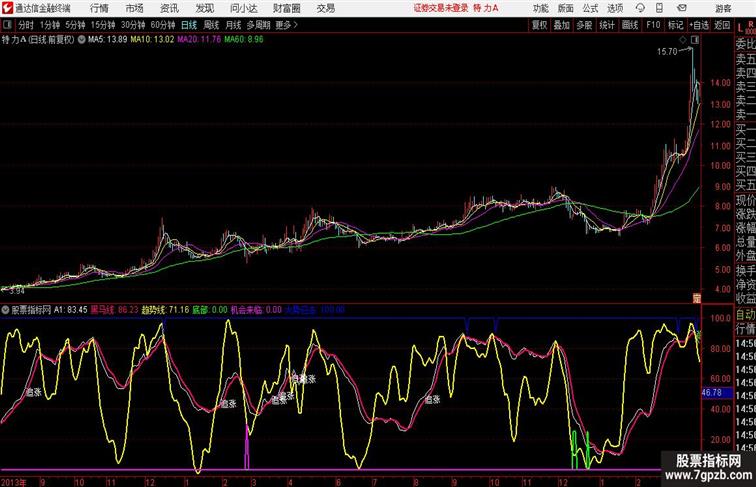The image size is (756, 487).
Task: Open the 多周期 view
Action: click(258, 25)
